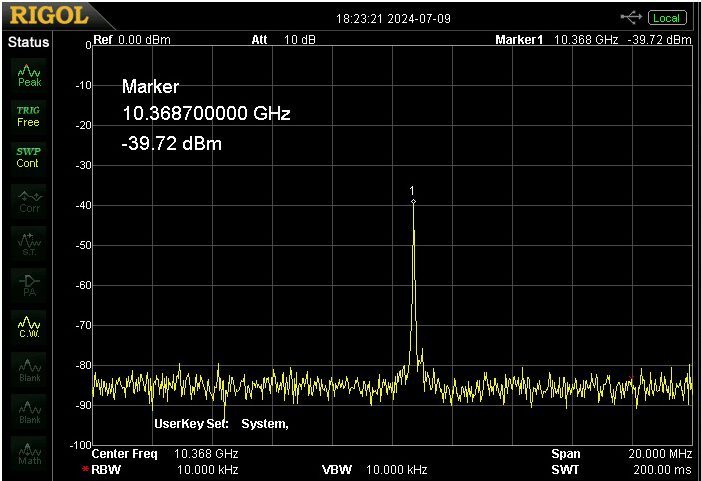Click the Math trace icon
This screenshot has width=701, height=481.
click(x=29, y=453)
